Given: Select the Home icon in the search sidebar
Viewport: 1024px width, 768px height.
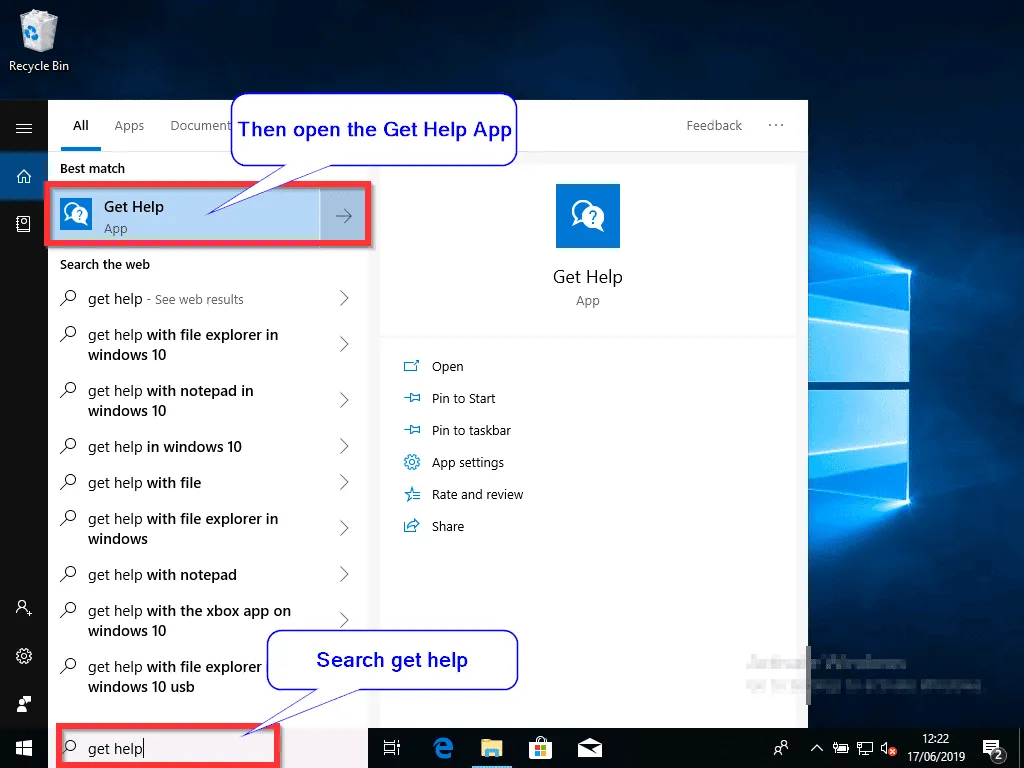Looking at the screenshot, I should [x=24, y=176].
